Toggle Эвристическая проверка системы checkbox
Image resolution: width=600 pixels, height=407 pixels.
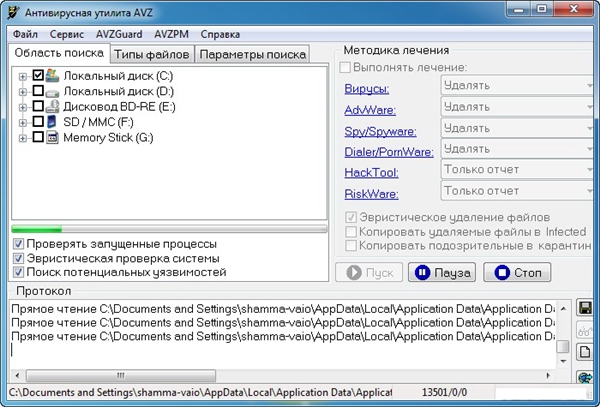click(x=19, y=258)
